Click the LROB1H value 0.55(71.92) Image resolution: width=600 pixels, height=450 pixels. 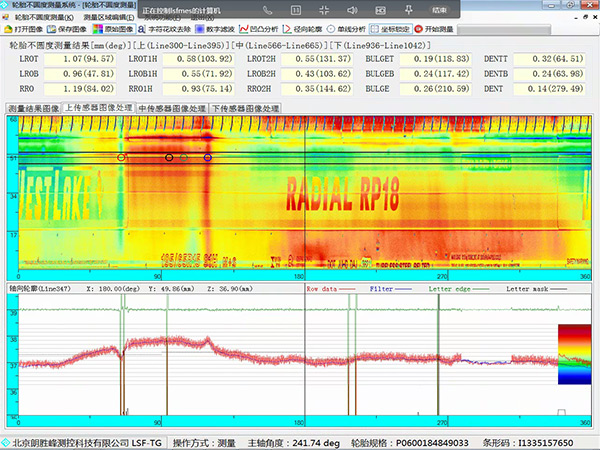point(198,74)
